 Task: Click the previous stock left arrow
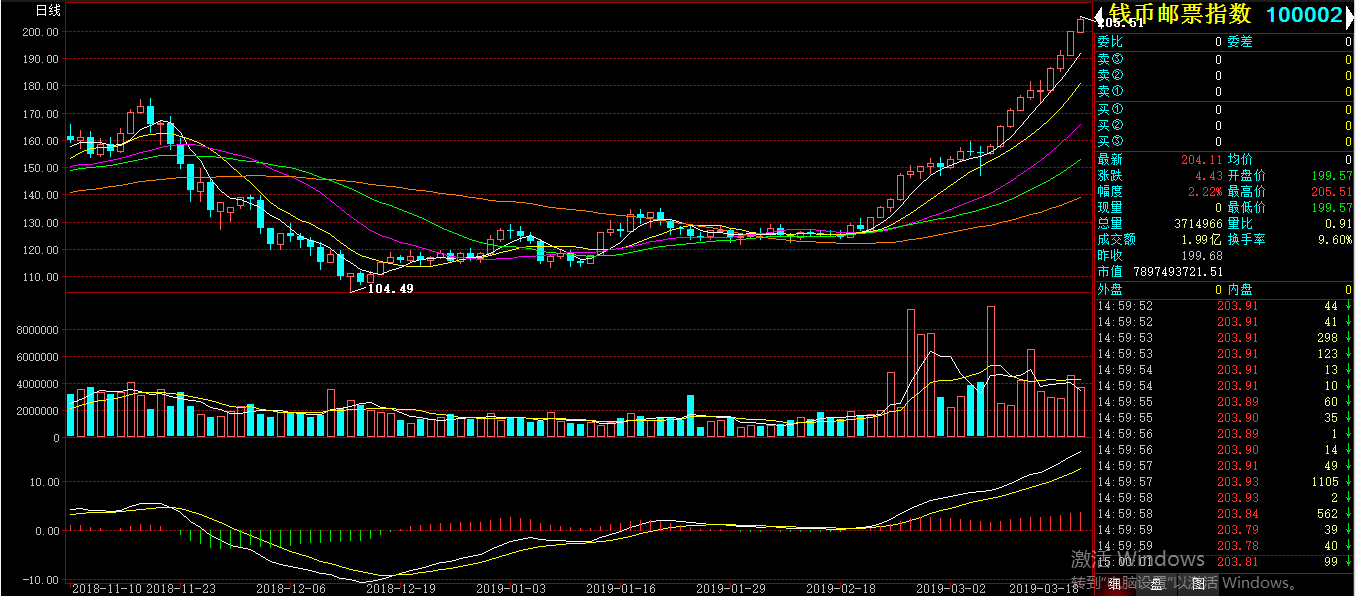click(x=1100, y=16)
